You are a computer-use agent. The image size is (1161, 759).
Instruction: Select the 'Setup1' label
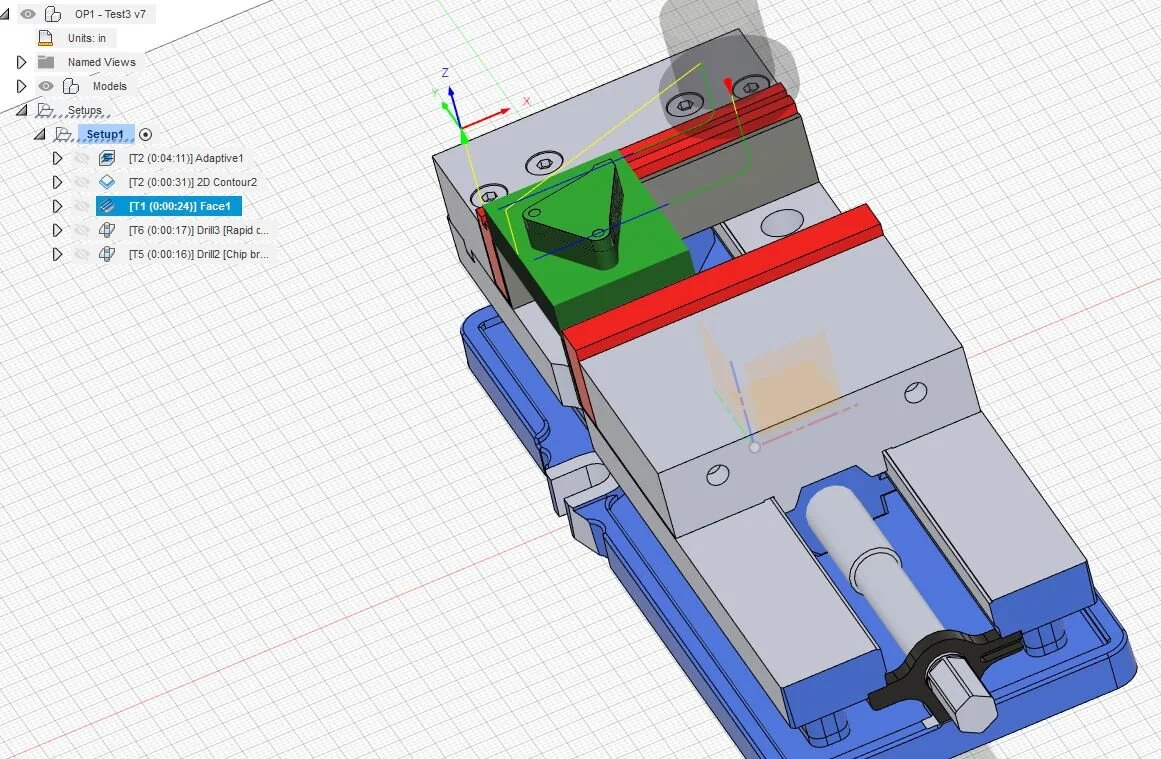coord(105,134)
